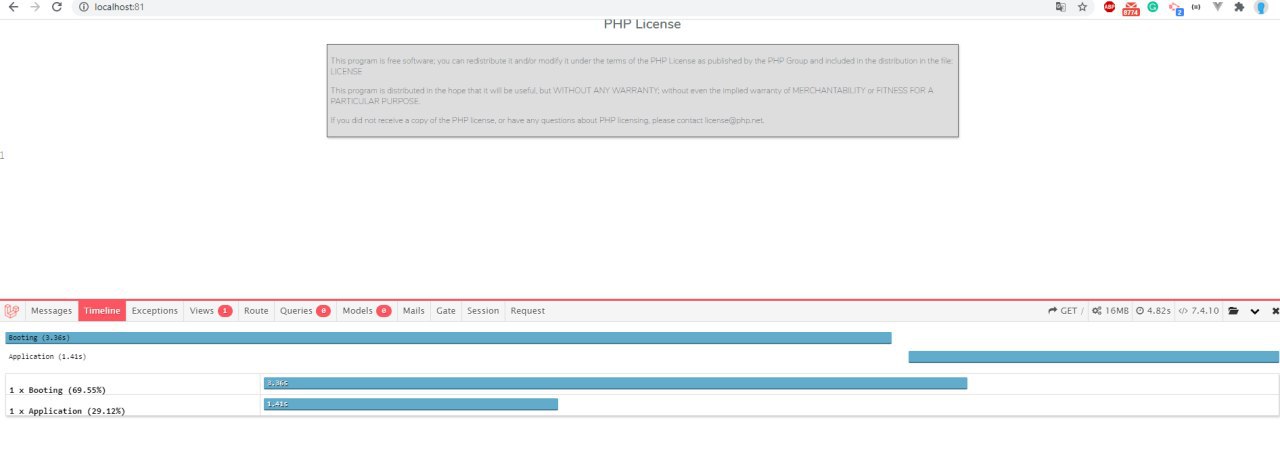The height and width of the screenshot is (476, 1280).
Task: Open the mail extension showing 8774
Action: click(x=1131, y=9)
